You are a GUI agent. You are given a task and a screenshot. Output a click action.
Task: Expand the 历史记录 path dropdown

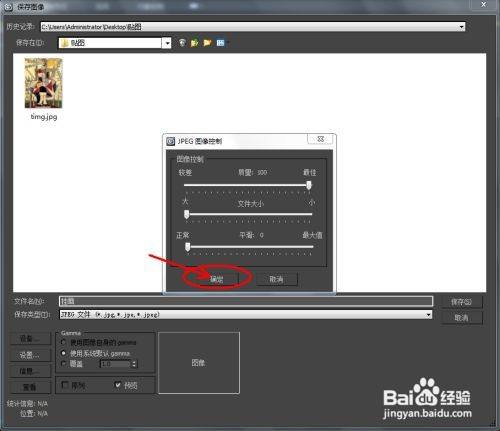click(461, 27)
